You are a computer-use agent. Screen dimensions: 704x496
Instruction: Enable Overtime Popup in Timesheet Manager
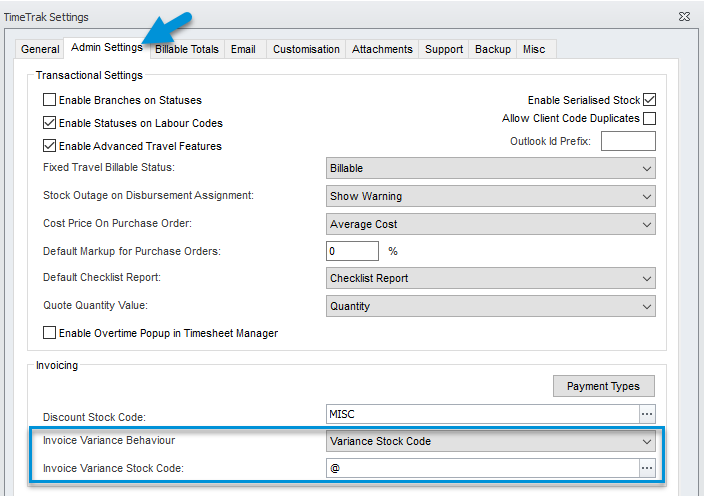coord(49,333)
